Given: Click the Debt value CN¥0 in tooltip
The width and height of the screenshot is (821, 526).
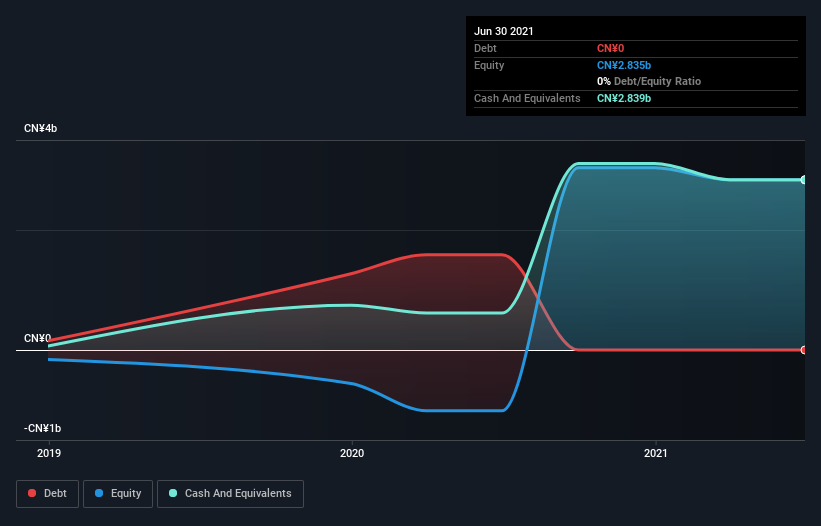Looking at the screenshot, I should tap(611, 48).
